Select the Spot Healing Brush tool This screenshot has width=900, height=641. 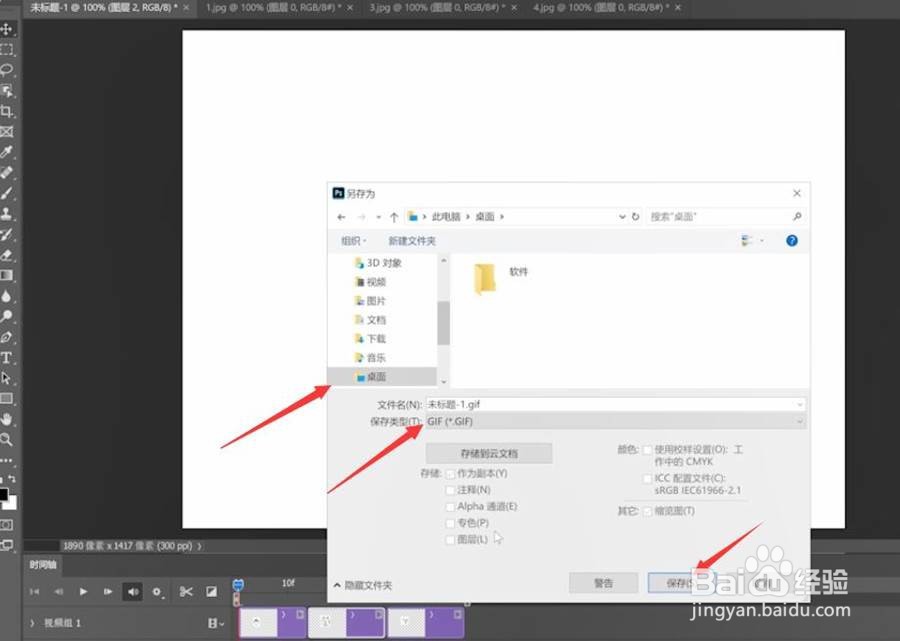(7, 172)
